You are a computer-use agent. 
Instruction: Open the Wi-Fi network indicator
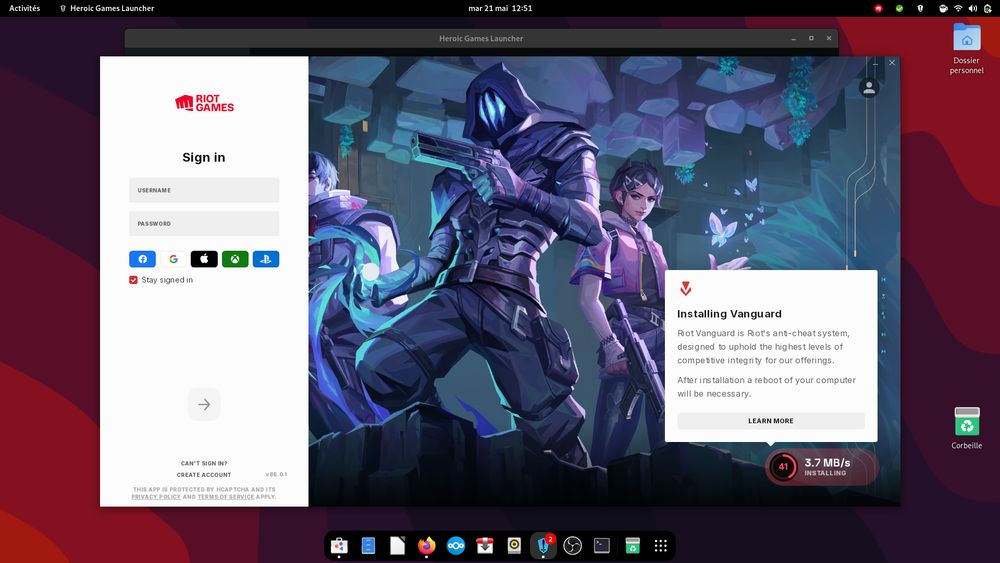coord(958,8)
